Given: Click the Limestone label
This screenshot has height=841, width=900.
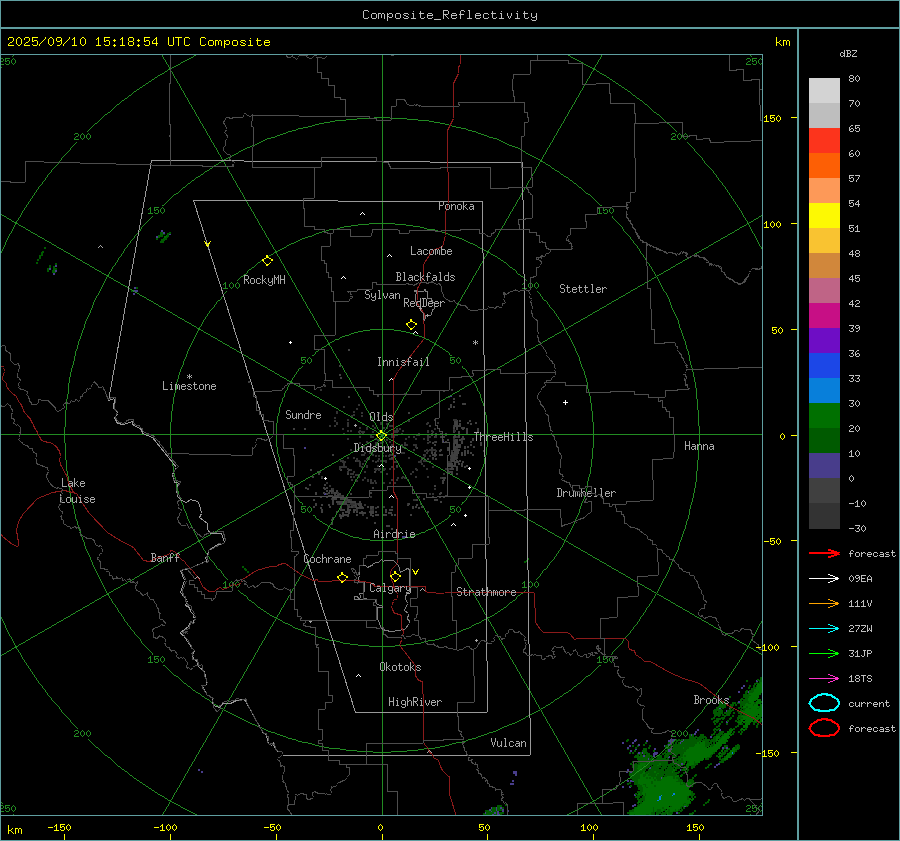Looking at the screenshot, I should [189, 386].
